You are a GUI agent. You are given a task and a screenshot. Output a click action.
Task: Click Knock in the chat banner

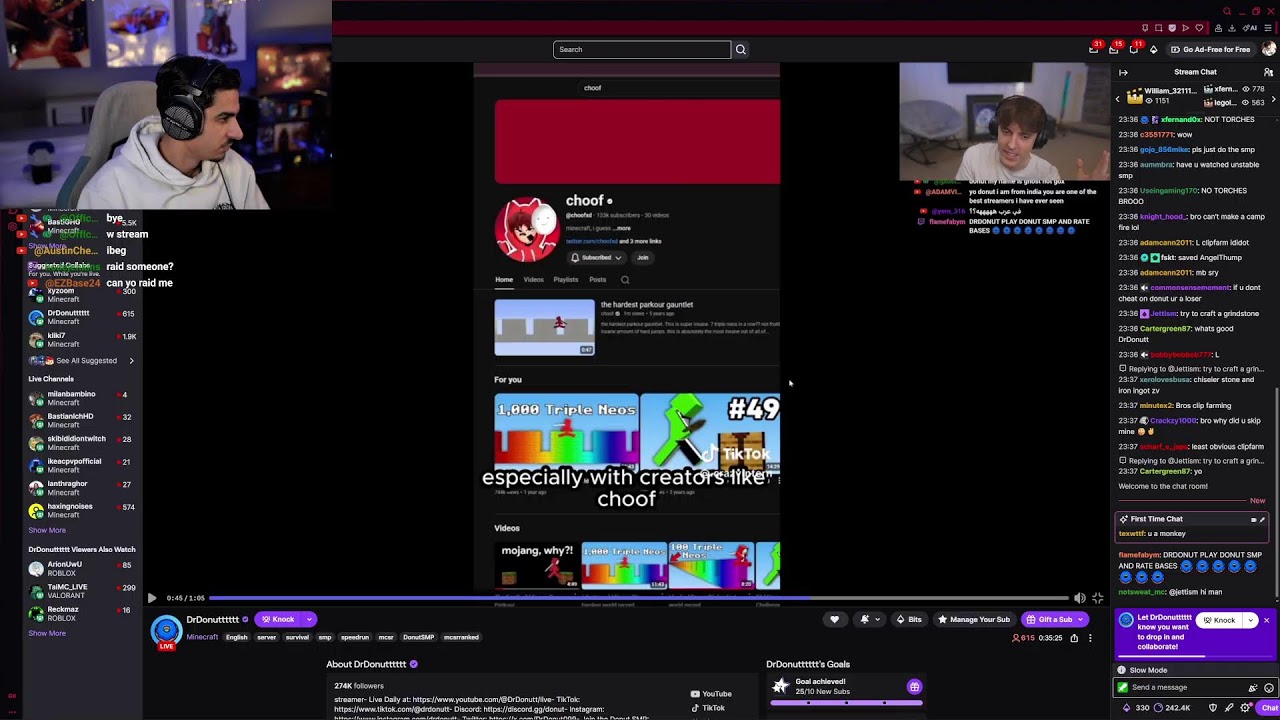tap(1220, 621)
